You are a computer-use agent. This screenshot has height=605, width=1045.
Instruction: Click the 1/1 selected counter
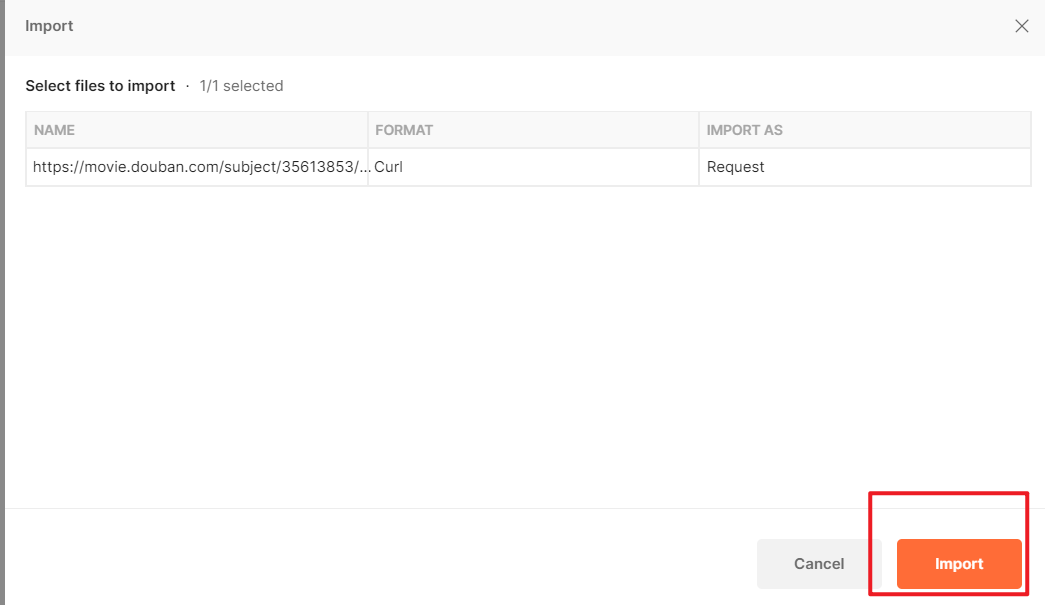pyautogui.click(x=241, y=85)
